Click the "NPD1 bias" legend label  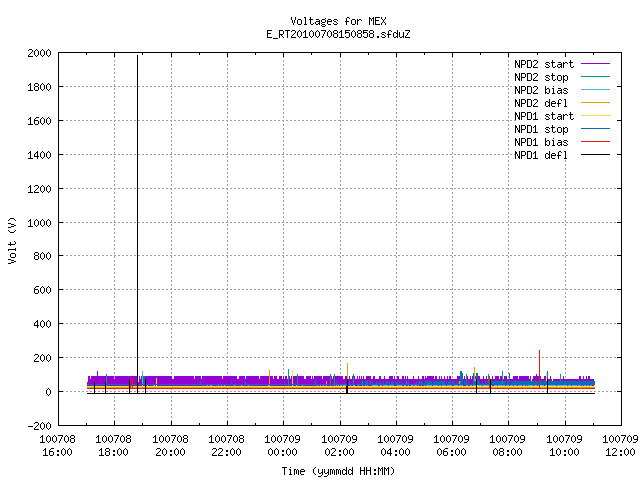tap(541, 142)
